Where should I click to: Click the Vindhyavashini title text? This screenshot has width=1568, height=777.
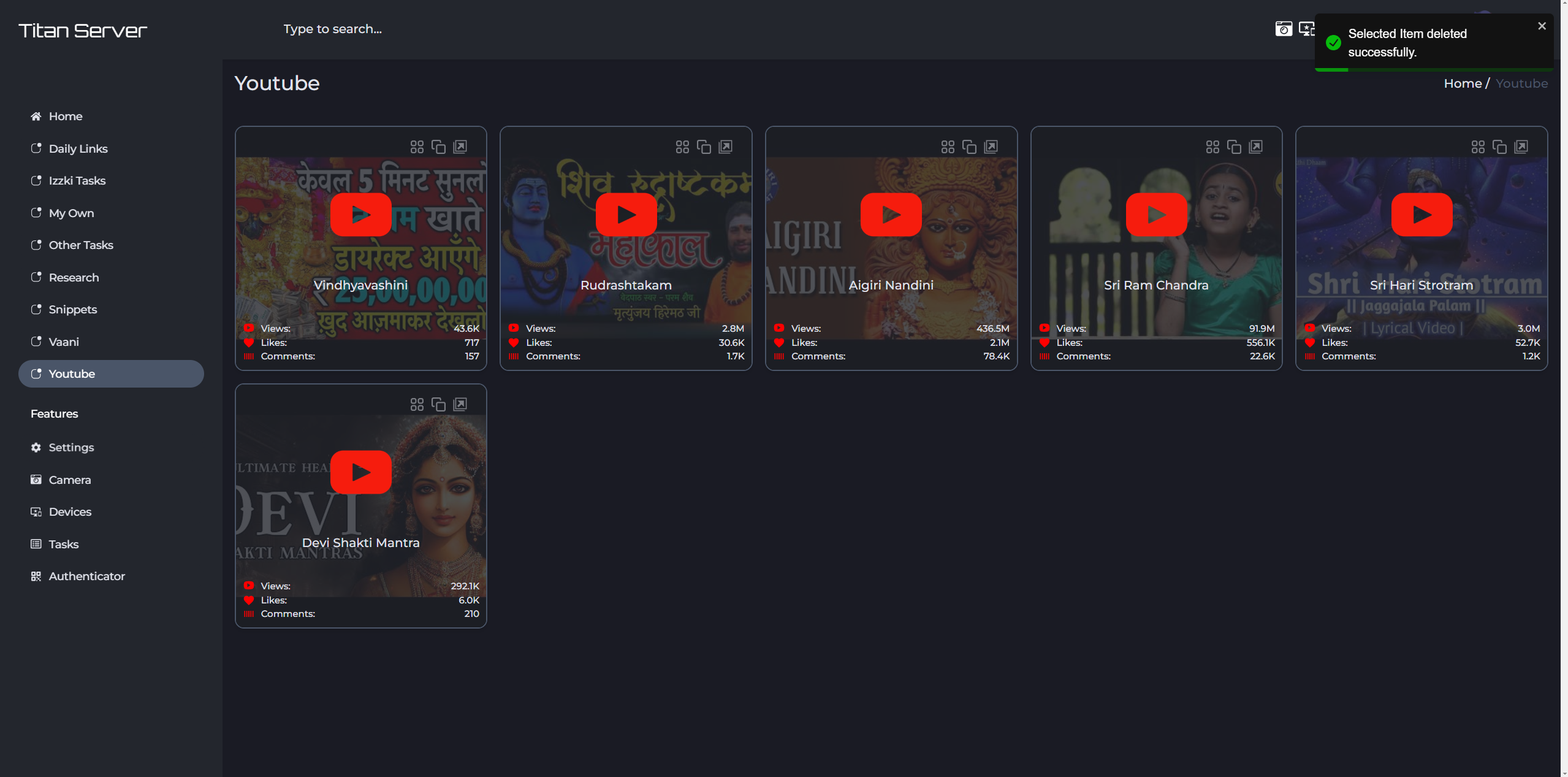click(x=361, y=285)
